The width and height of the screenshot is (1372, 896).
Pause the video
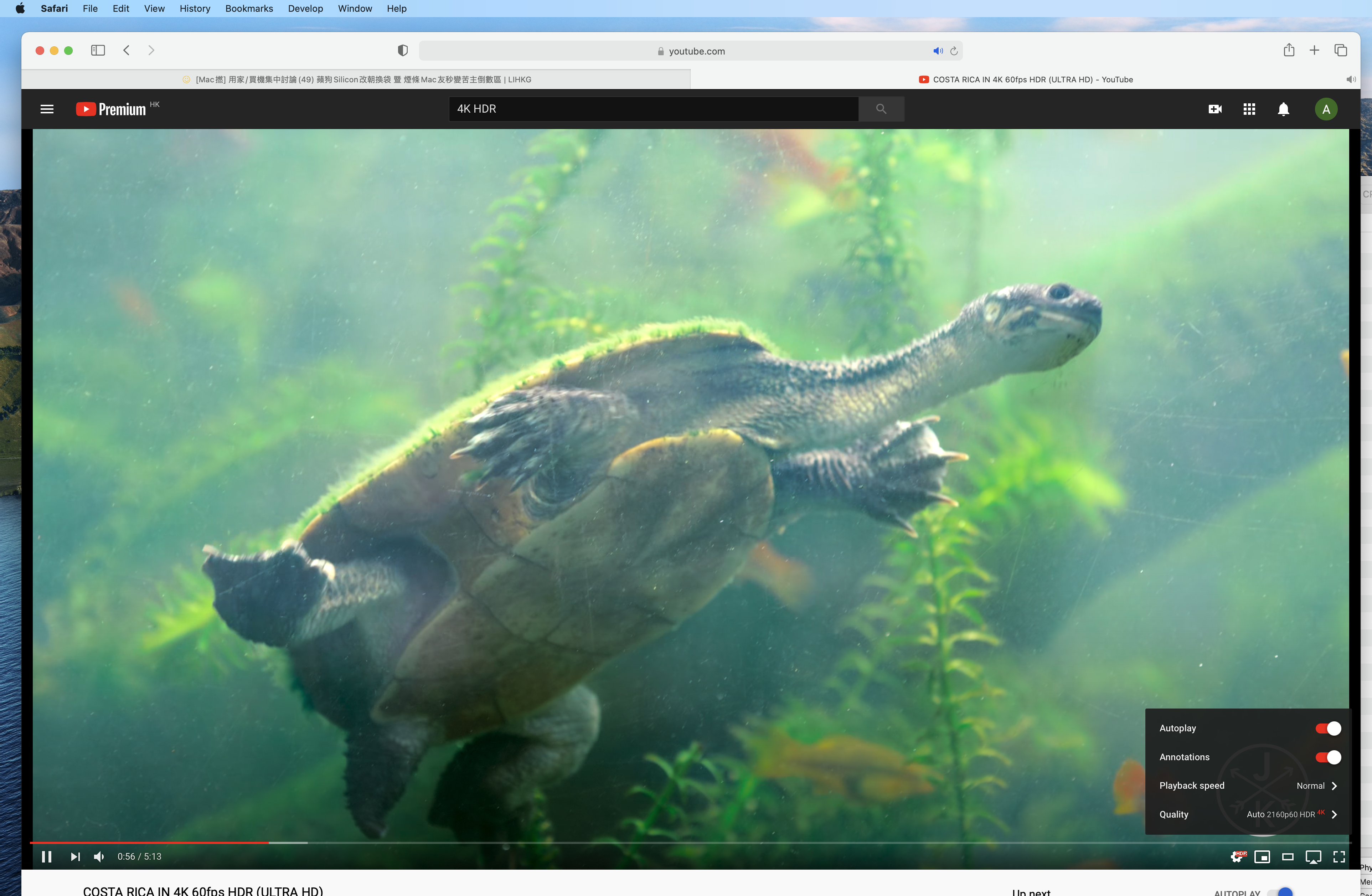click(x=47, y=857)
